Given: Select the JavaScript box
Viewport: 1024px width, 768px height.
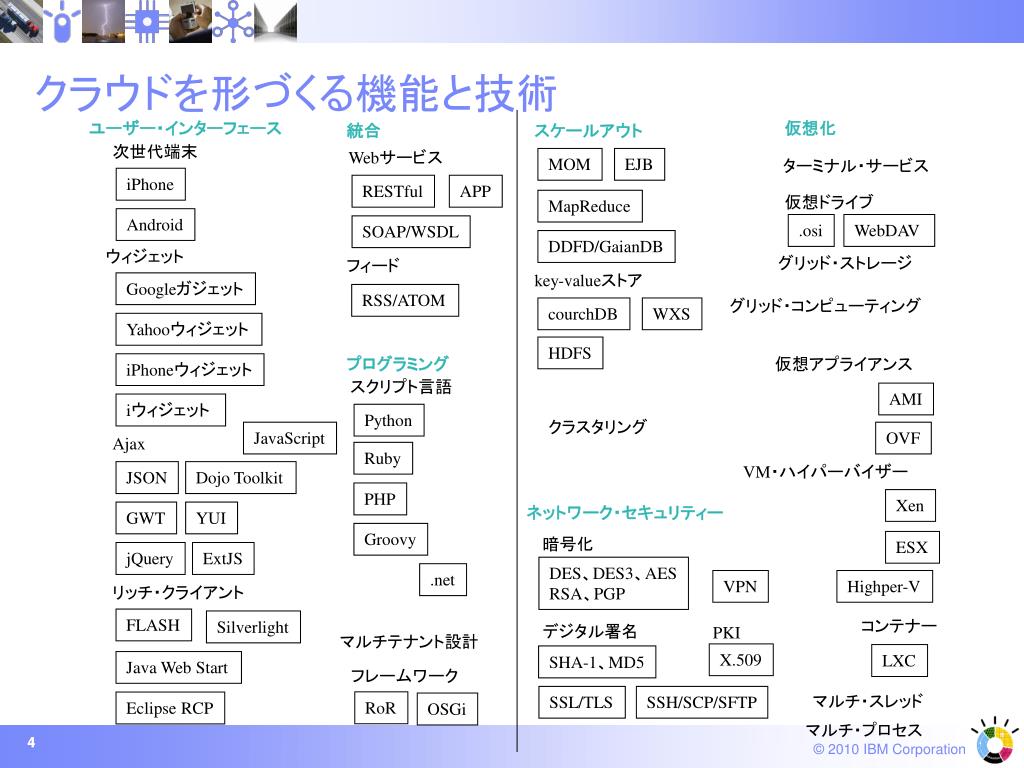Looking at the screenshot, I should pos(290,438).
